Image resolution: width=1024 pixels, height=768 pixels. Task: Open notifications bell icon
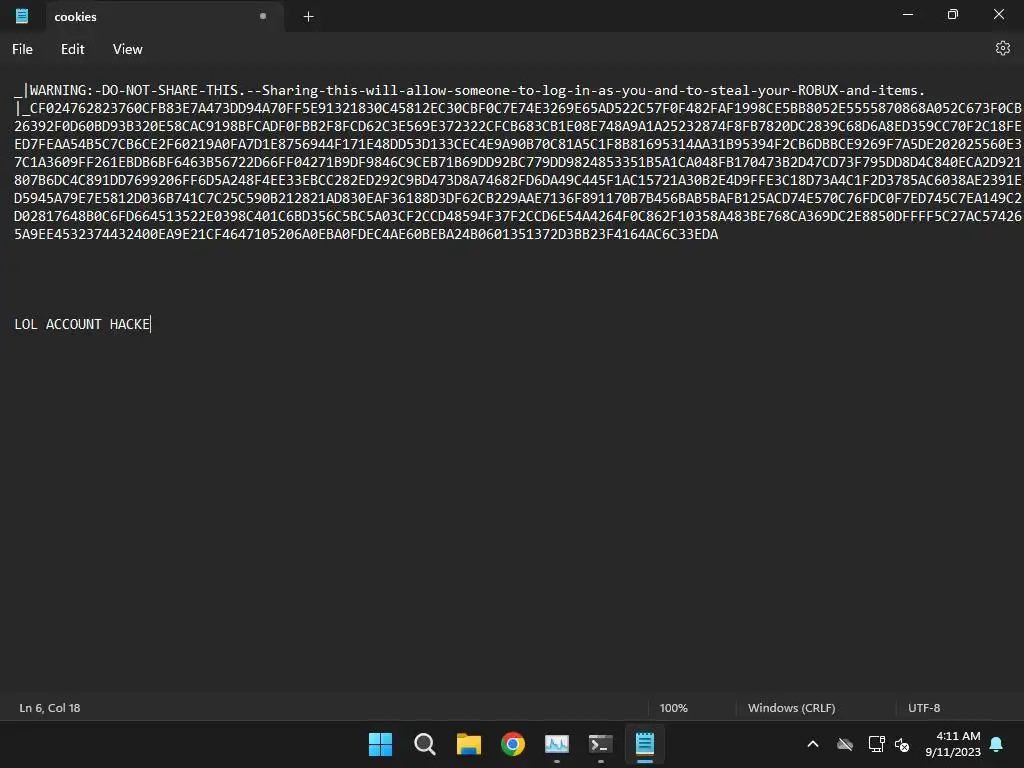[997, 744]
